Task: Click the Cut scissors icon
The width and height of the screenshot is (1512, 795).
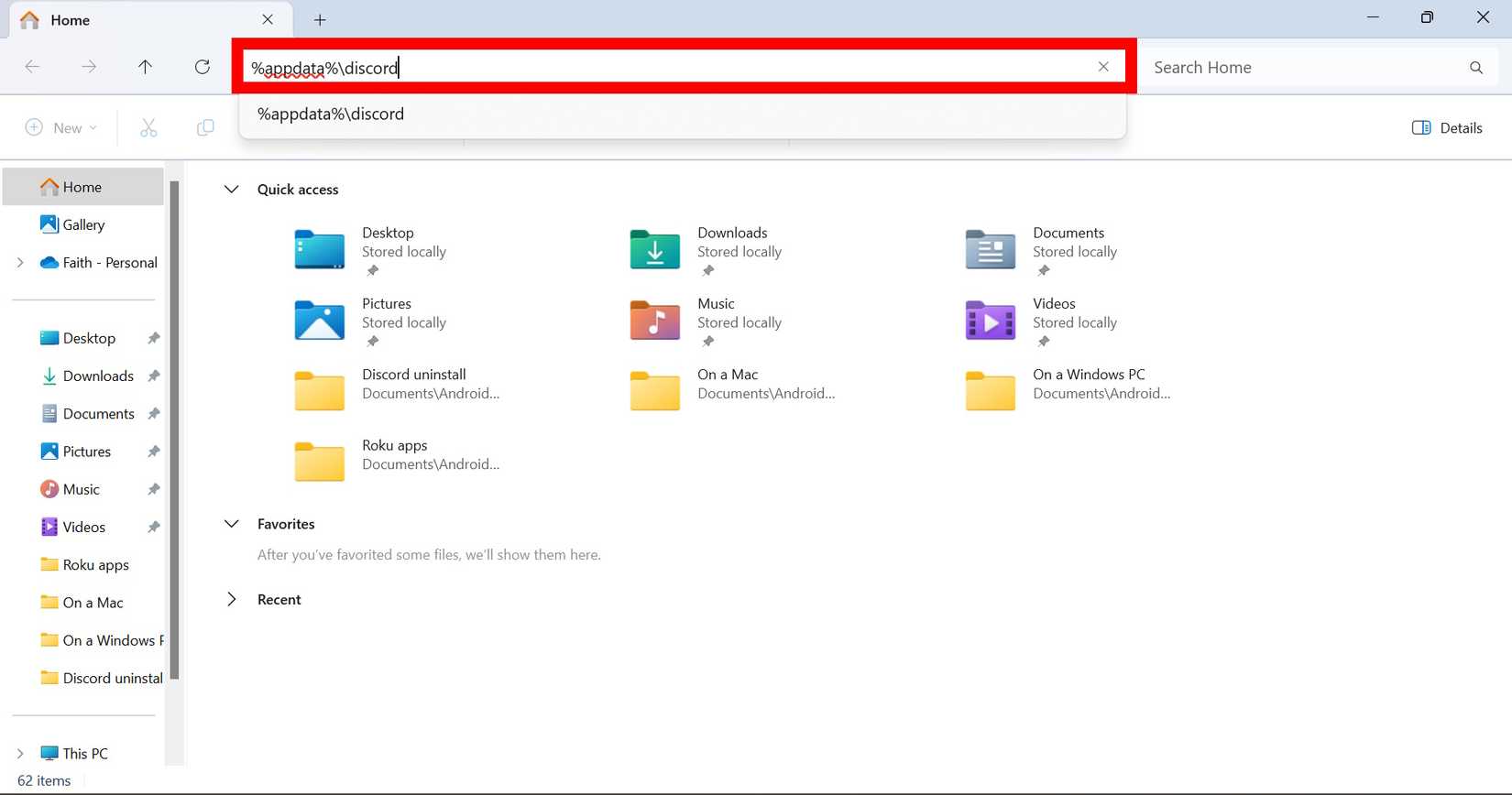Action: tap(148, 128)
